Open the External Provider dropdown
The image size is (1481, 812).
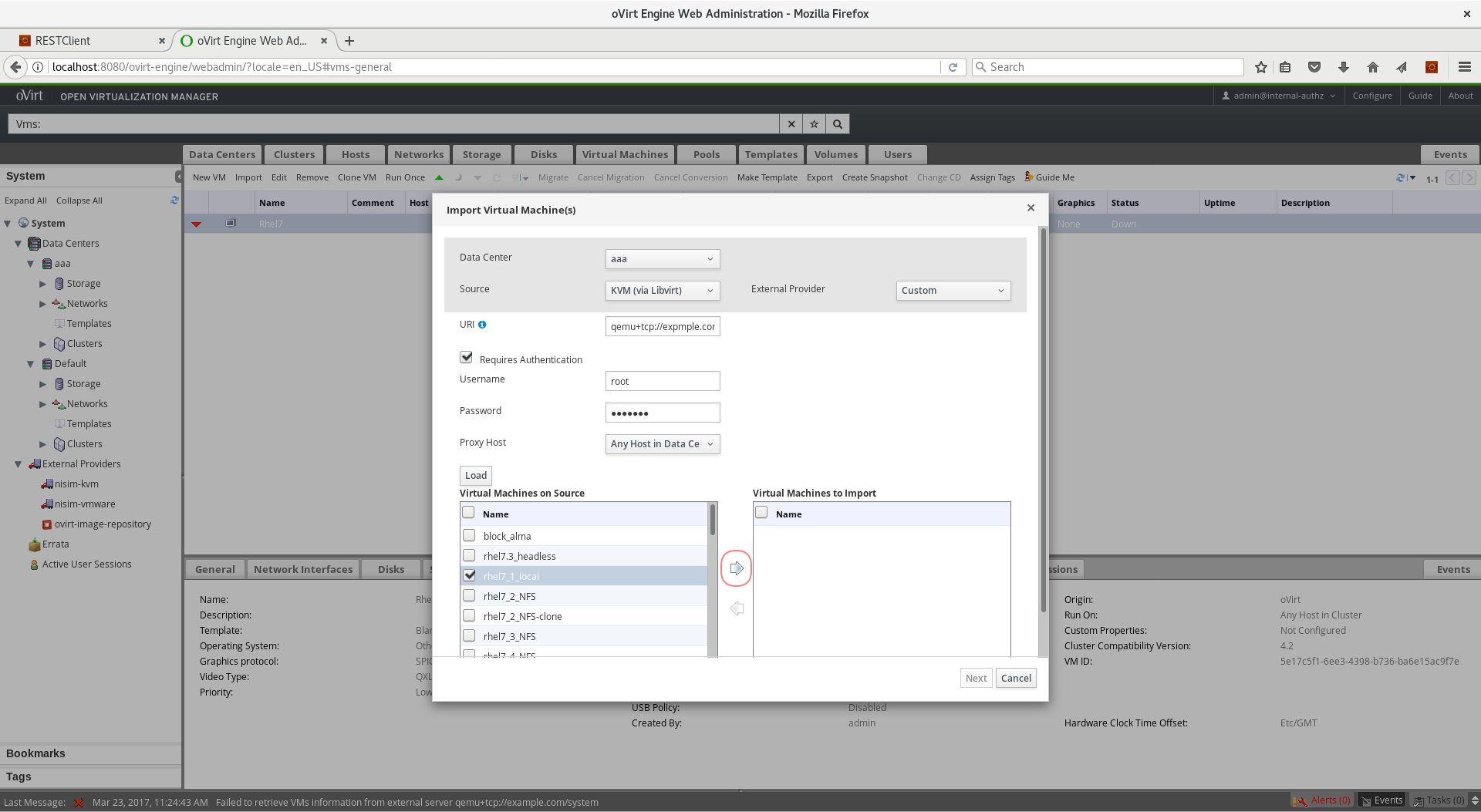[x=953, y=291]
